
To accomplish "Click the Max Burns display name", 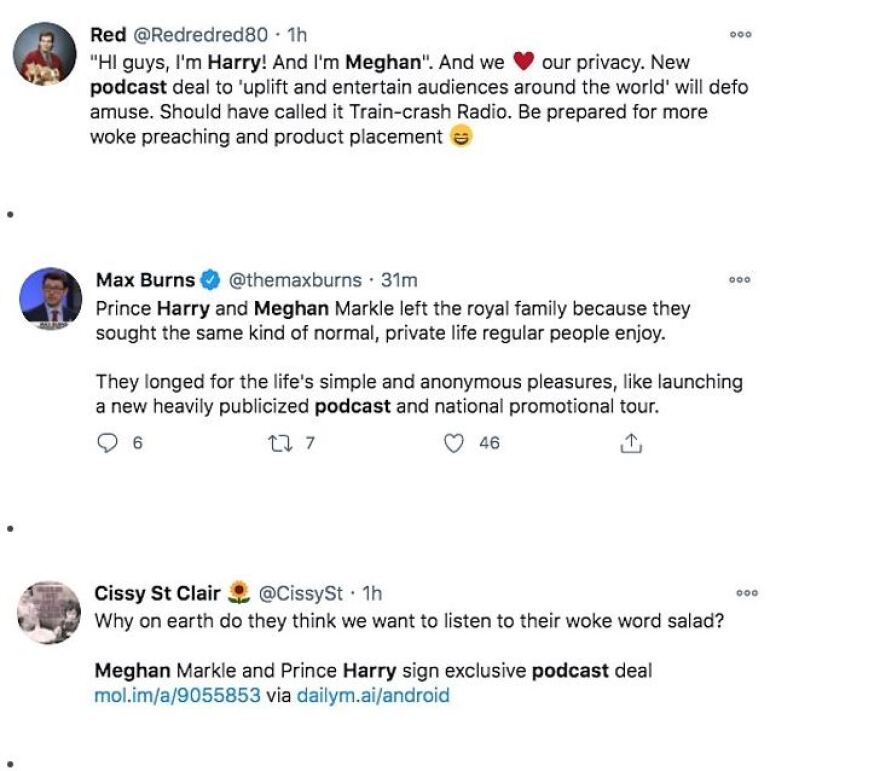I will [x=145, y=280].
